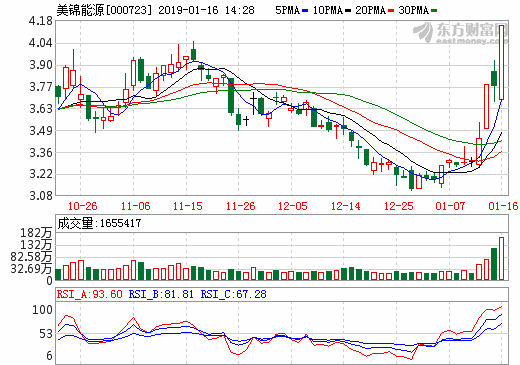Click the RSI axis label 100
This screenshot has width=520, height=365.
(x=42, y=310)
